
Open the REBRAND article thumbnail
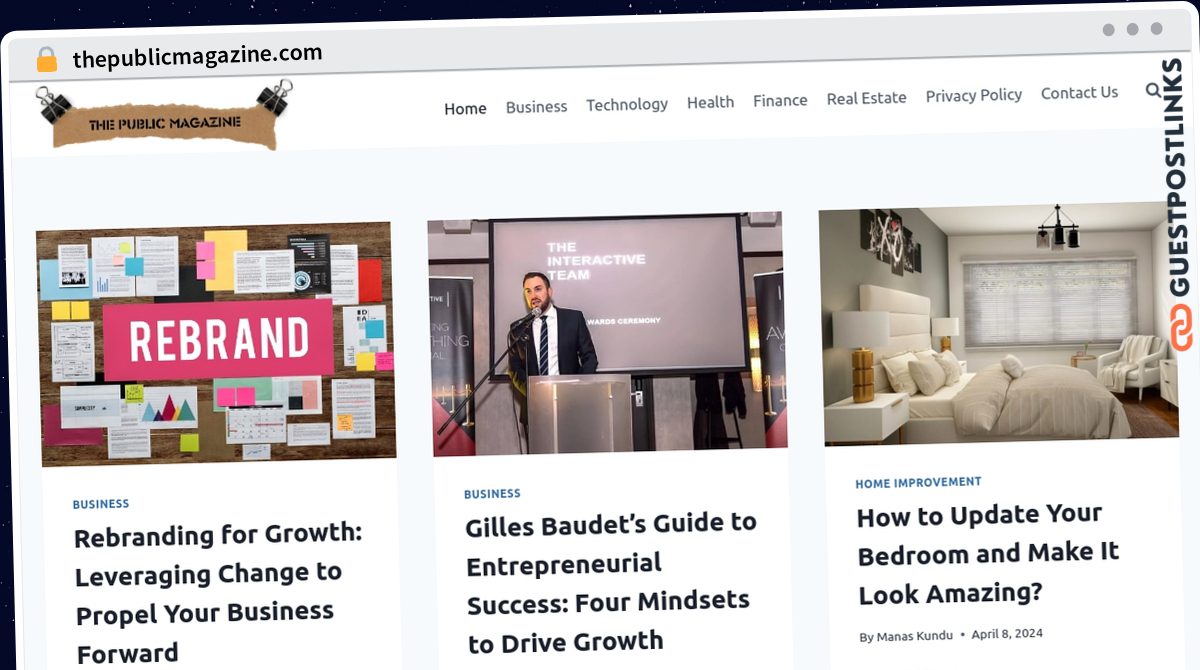coord(216,343)
